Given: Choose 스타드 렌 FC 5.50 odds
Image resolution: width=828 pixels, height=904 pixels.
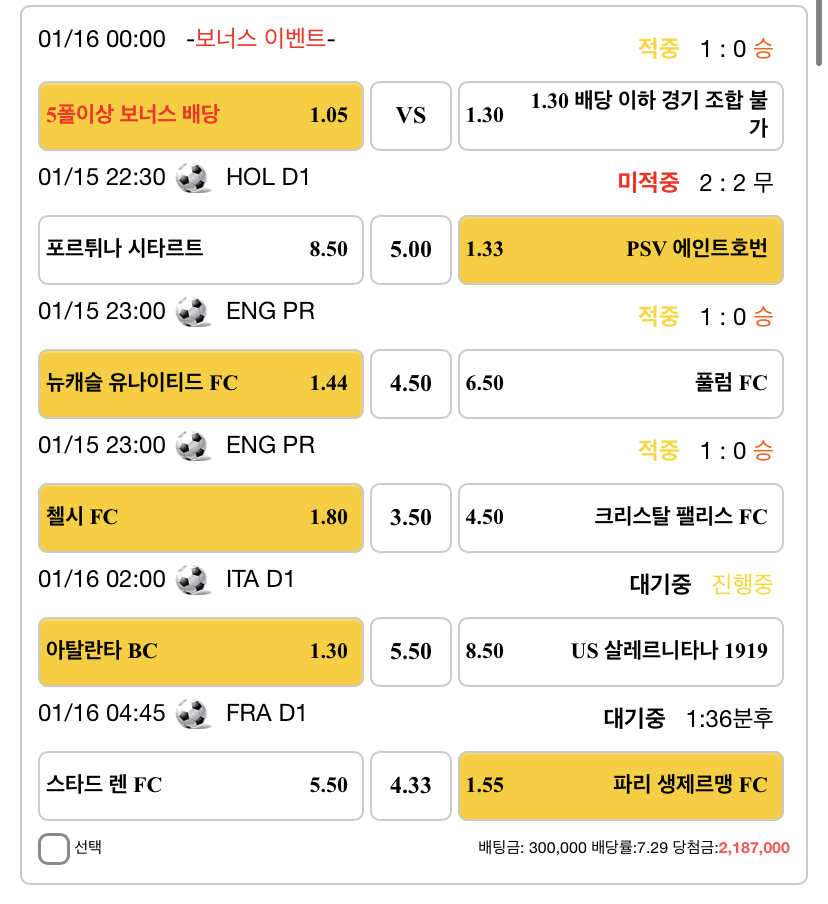Looking at the screenshot, I should 201,786.
